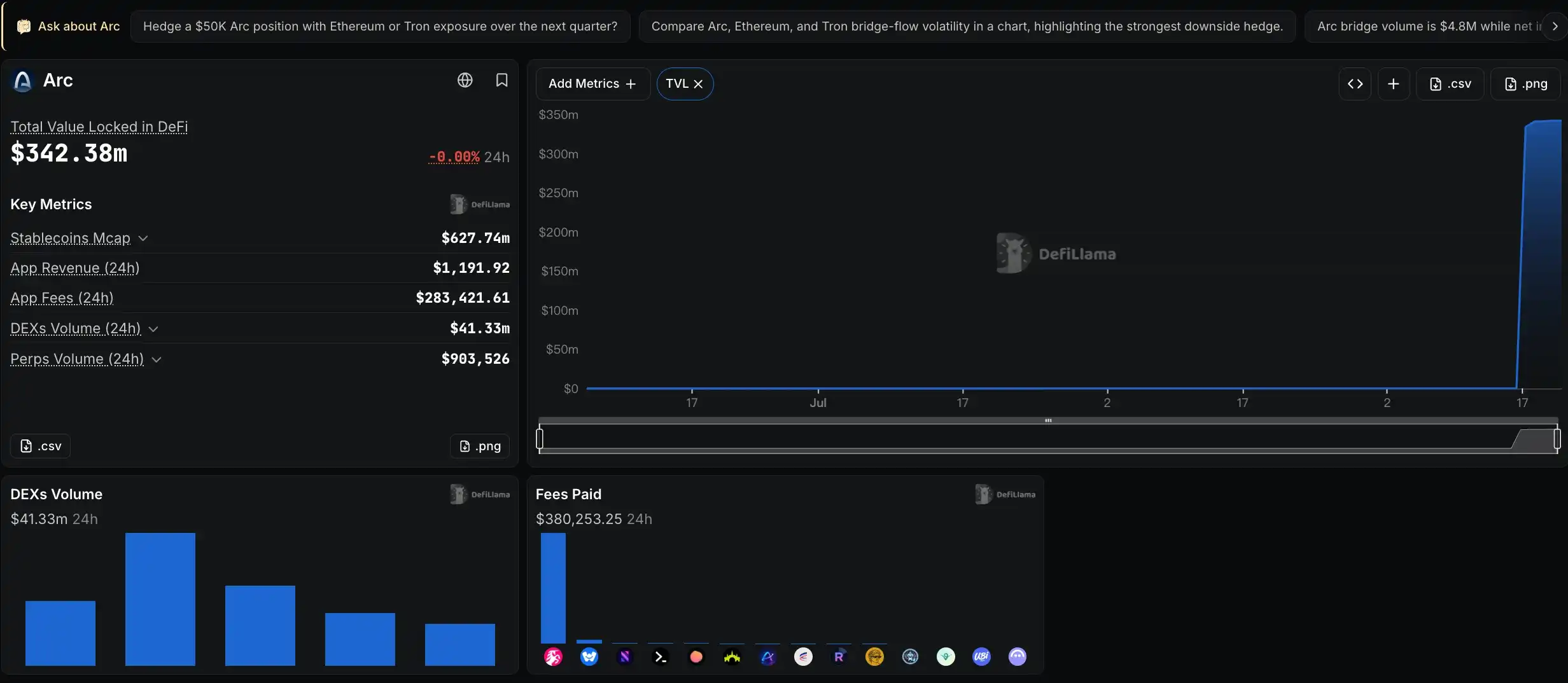The width and height of the screenshot is (1568, 683).
Task: Remove the TVL metric chip
Action: 698,84
